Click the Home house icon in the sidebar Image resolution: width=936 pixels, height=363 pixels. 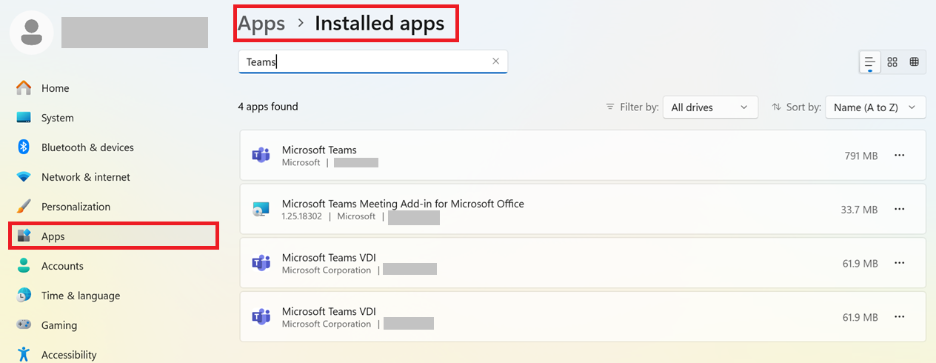click(x=24, y=88)
